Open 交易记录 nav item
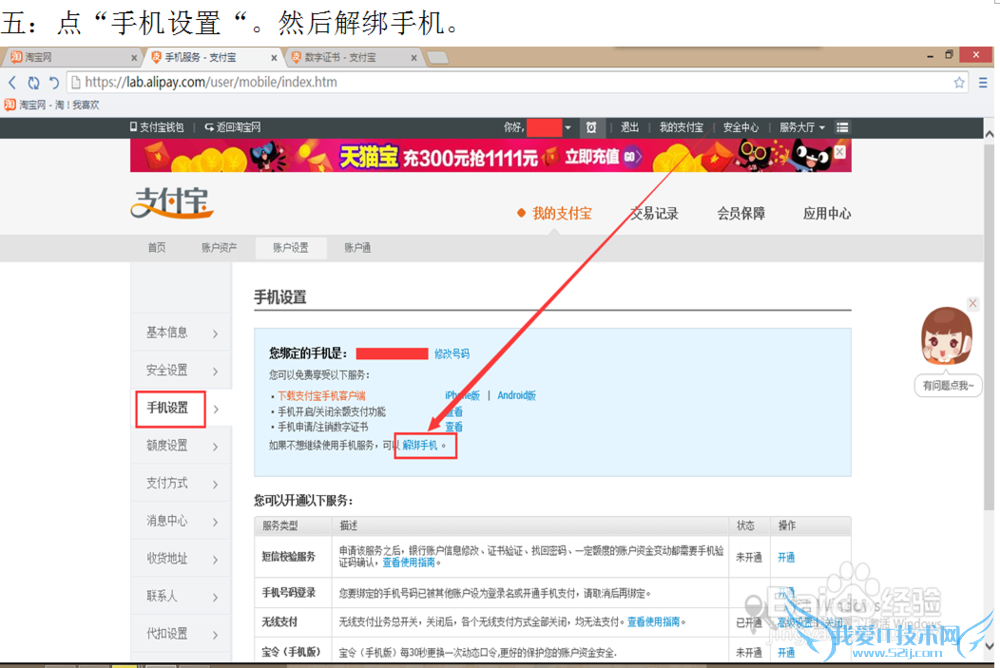Image resolution: width=1000 pixels, height=668 pixels. (x=654, y=214)
